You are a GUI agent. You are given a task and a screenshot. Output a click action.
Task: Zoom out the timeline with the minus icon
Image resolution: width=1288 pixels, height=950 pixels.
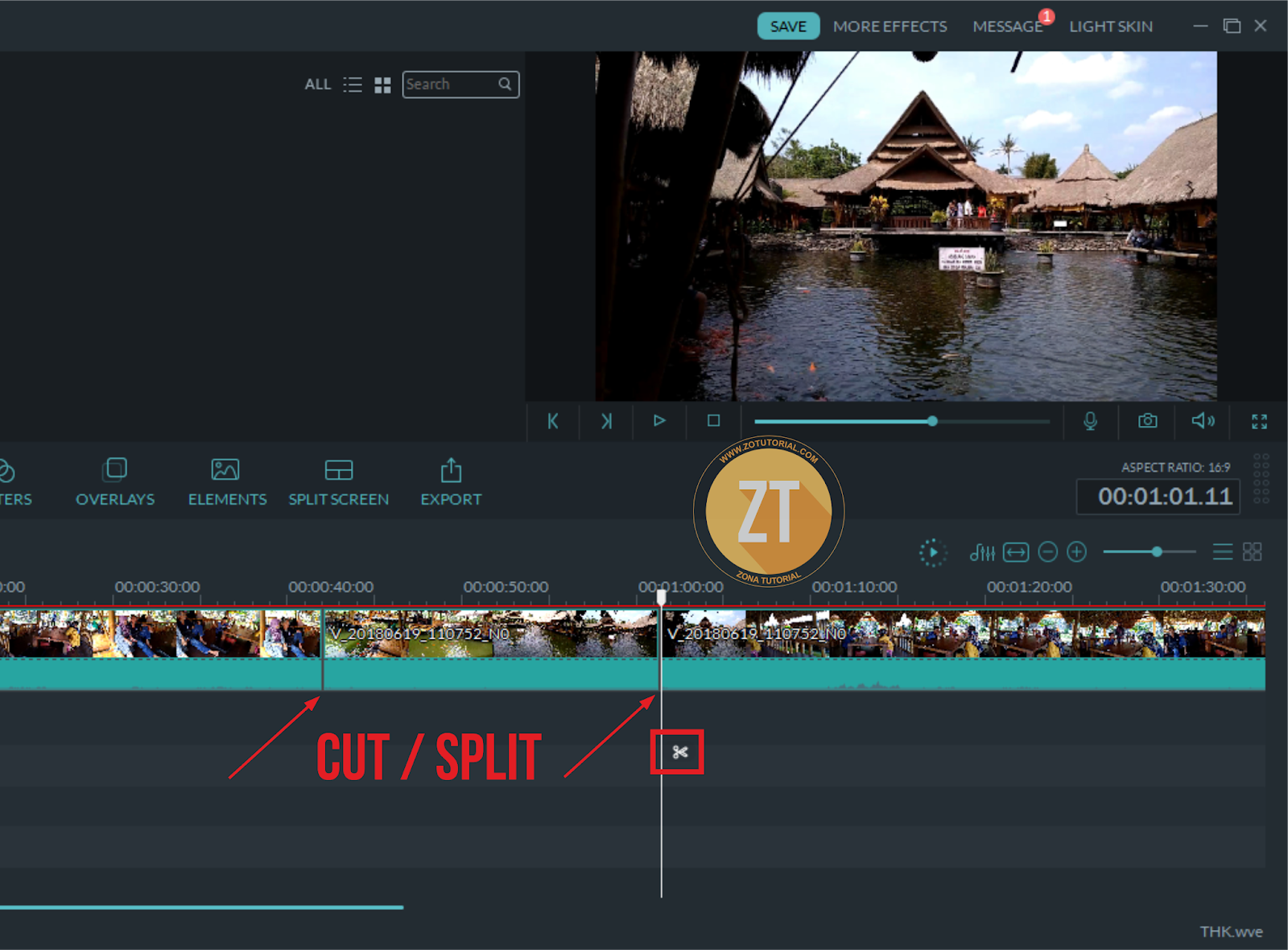coord(1047,552)
